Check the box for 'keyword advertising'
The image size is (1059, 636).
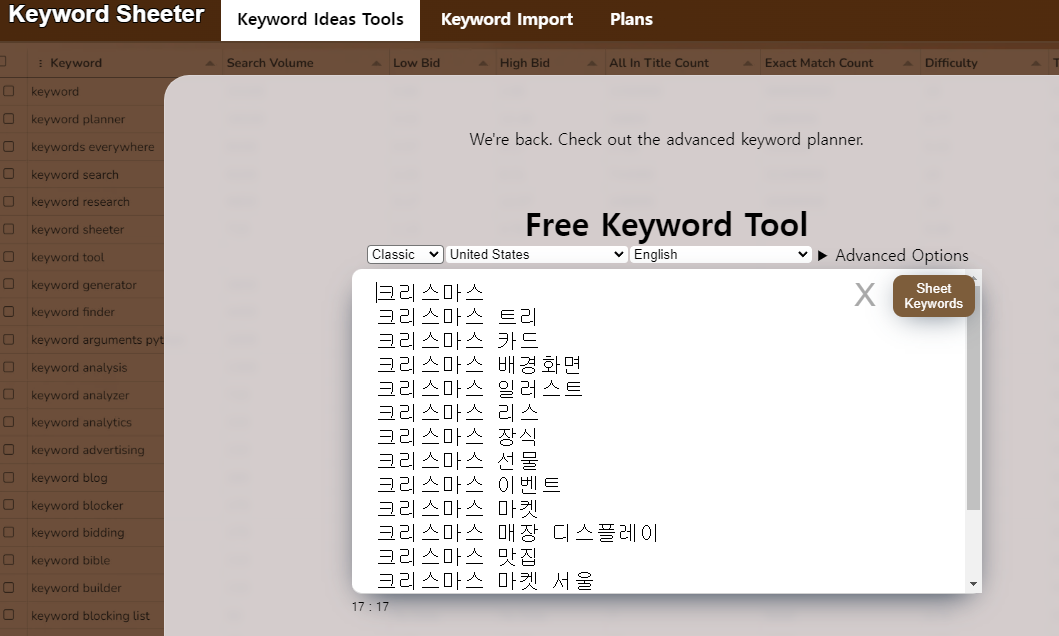click(x=8, y=449)
